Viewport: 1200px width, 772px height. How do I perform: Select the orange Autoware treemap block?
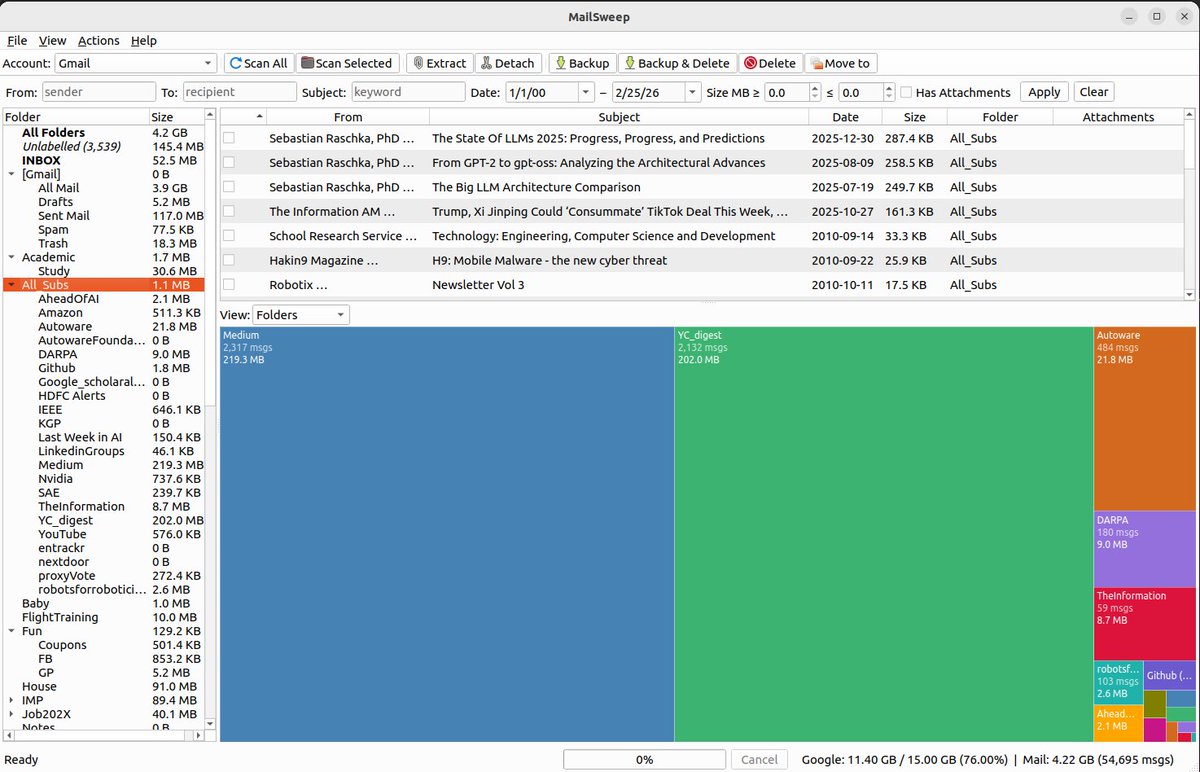1145,418
